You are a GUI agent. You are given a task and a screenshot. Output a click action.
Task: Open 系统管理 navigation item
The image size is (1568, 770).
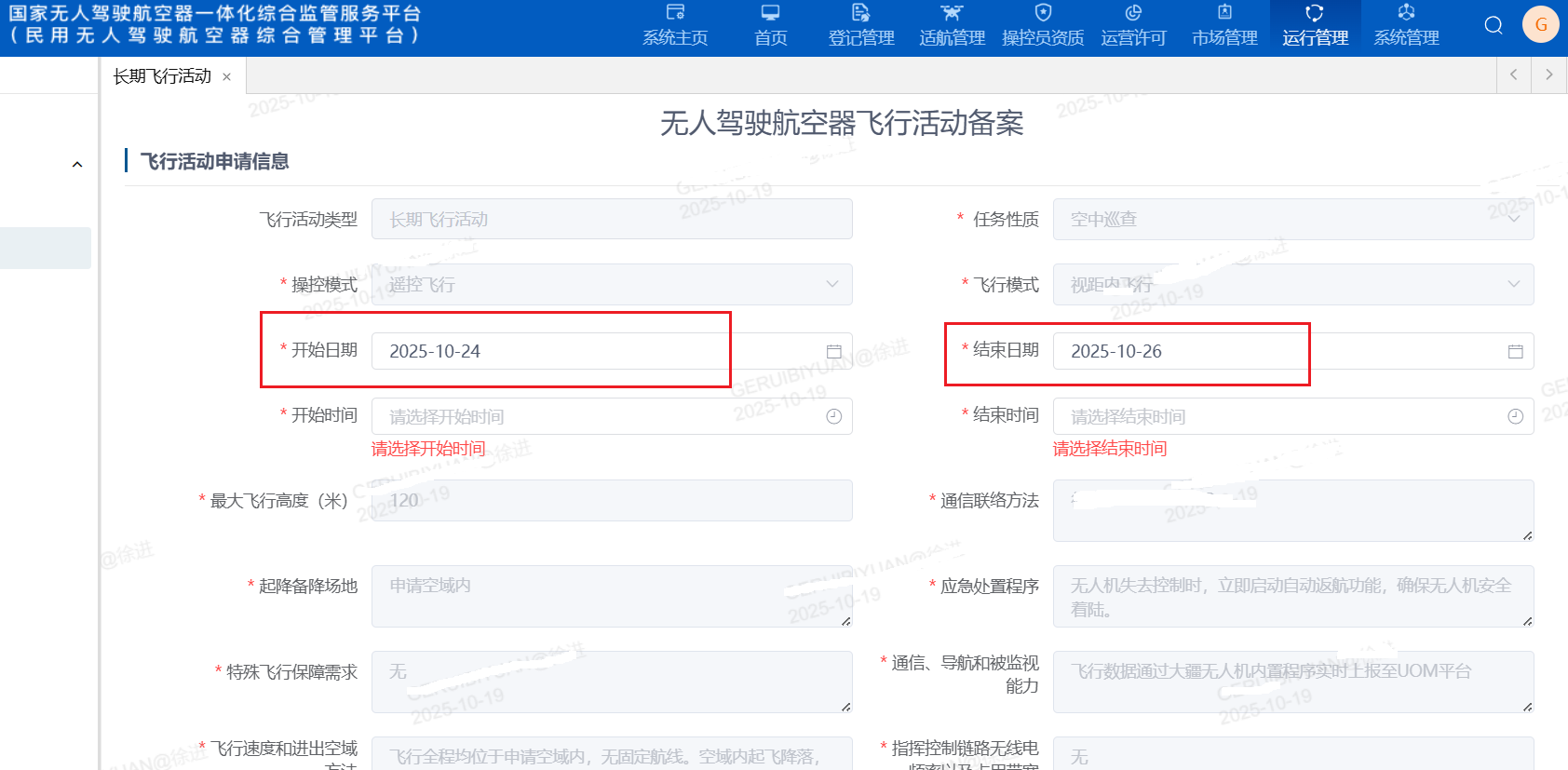1406,26
